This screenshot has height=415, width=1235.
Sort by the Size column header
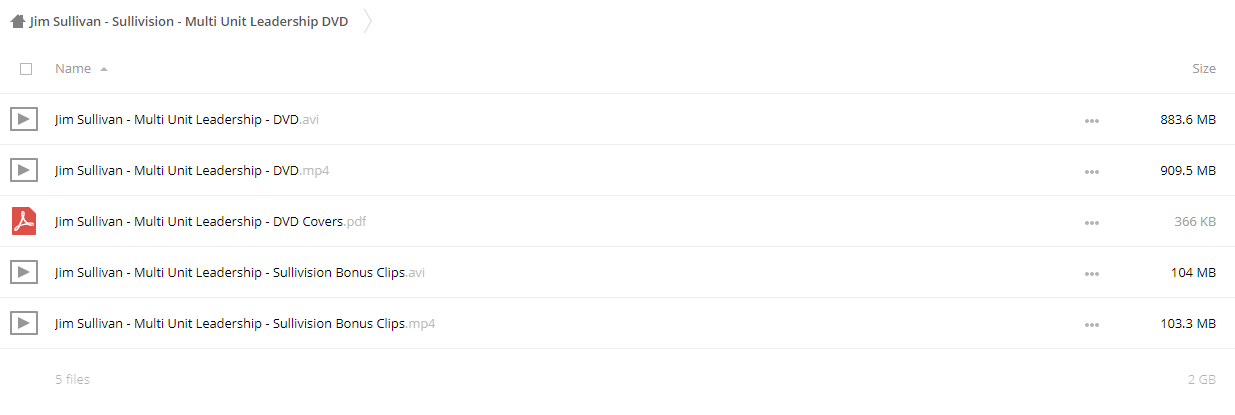(1204, 69)
